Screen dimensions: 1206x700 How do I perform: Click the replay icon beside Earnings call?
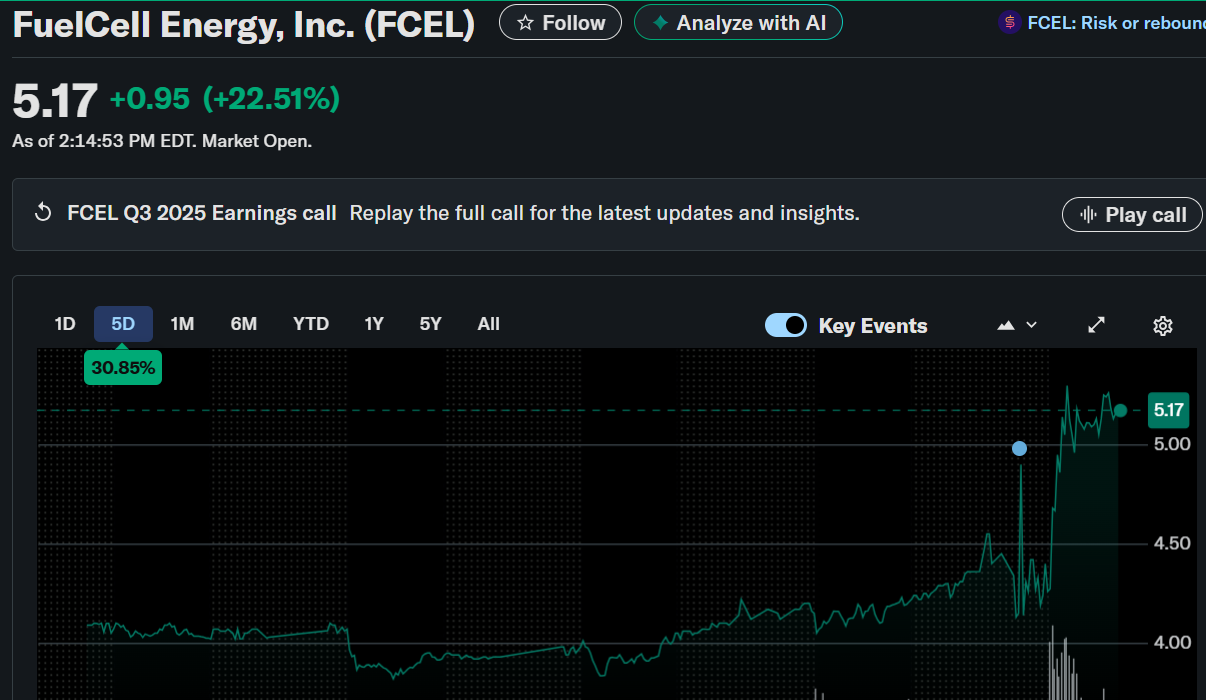click(x=43, y=213)
